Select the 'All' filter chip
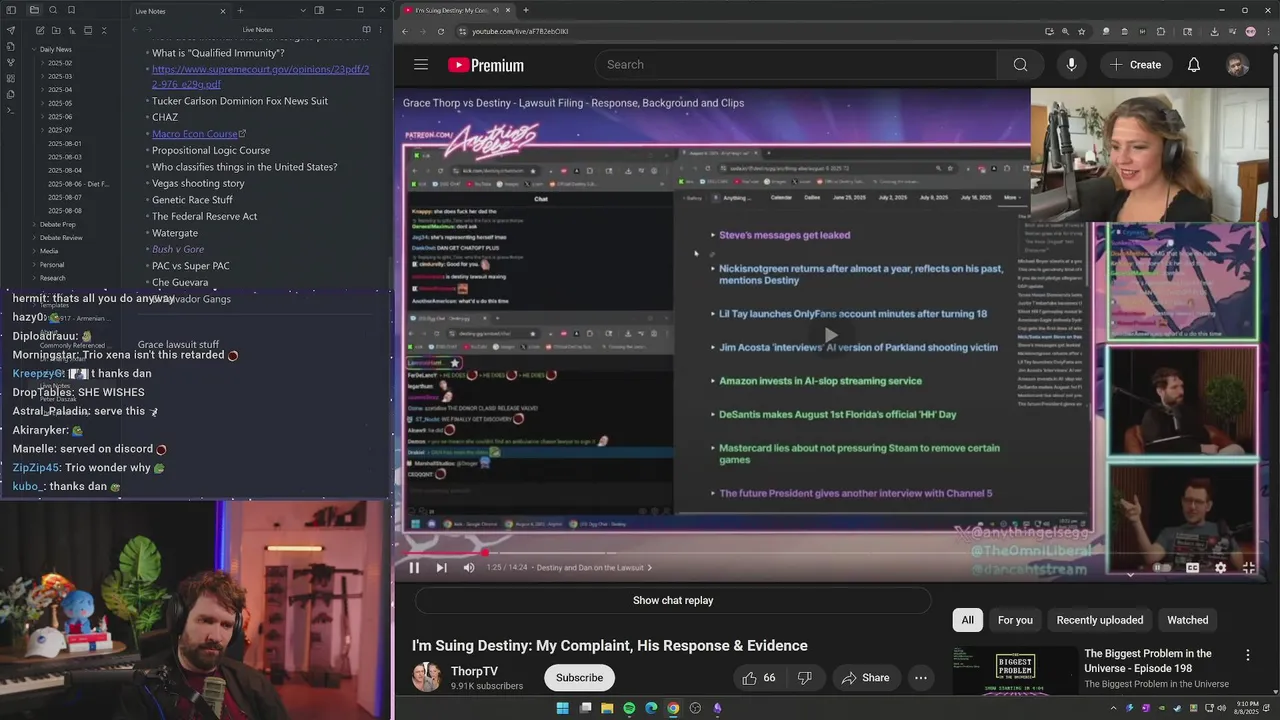Image resolution: width=1280 pixels, height=720 pixels. pyautogui.click(x=967, y=620)
